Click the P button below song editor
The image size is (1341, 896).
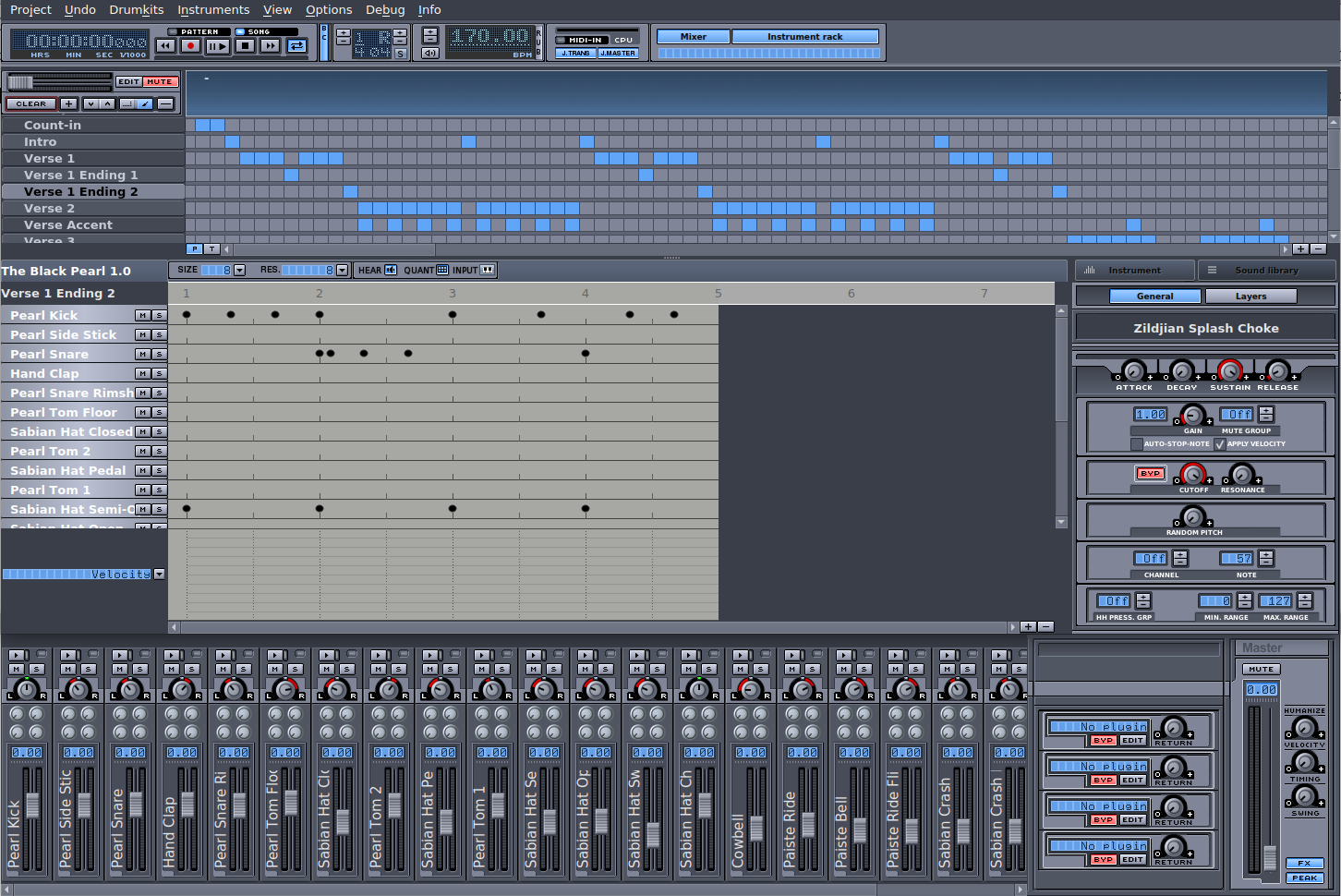[194, 249]
